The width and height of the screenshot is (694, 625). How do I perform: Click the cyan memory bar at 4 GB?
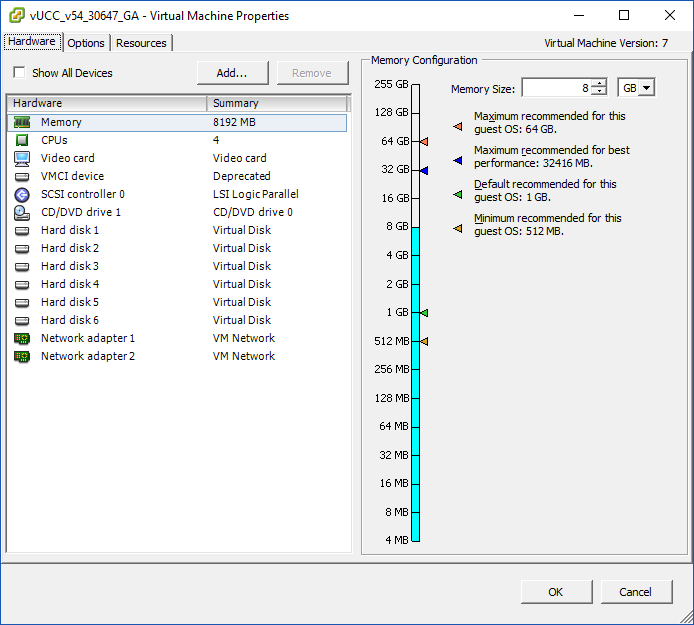(416, 255)
